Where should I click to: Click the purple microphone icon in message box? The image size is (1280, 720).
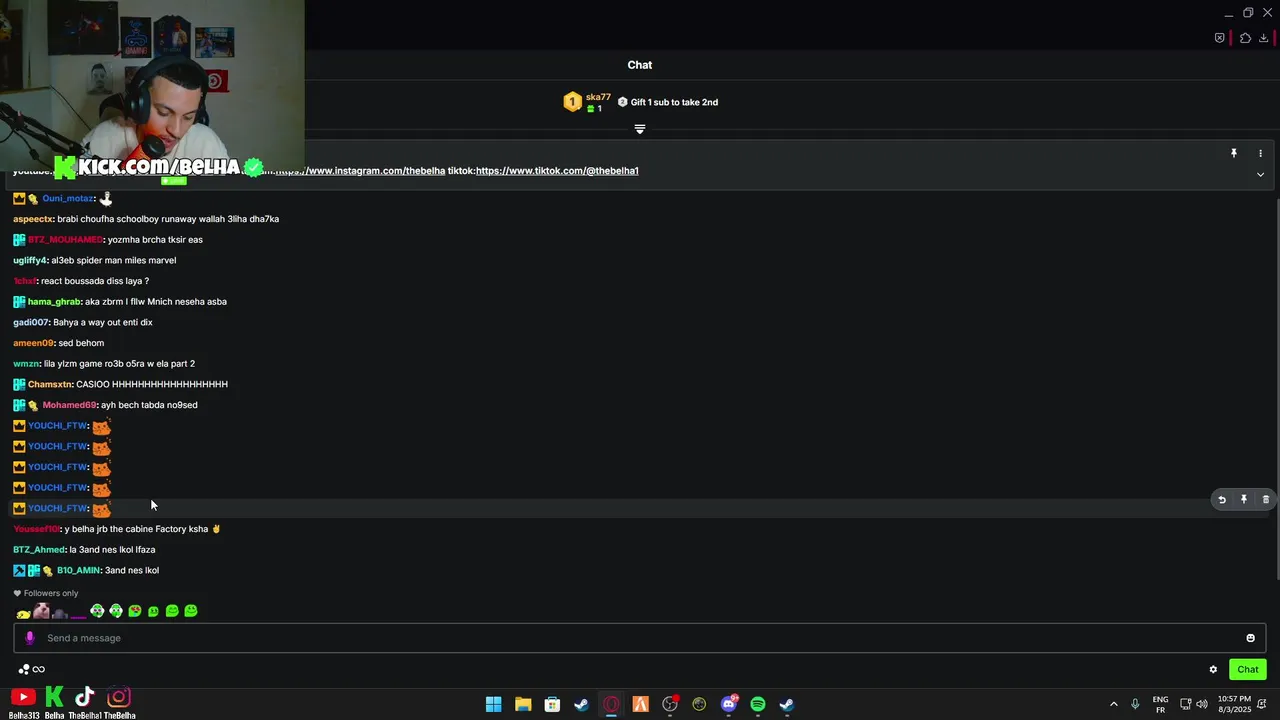pos(29,638)
